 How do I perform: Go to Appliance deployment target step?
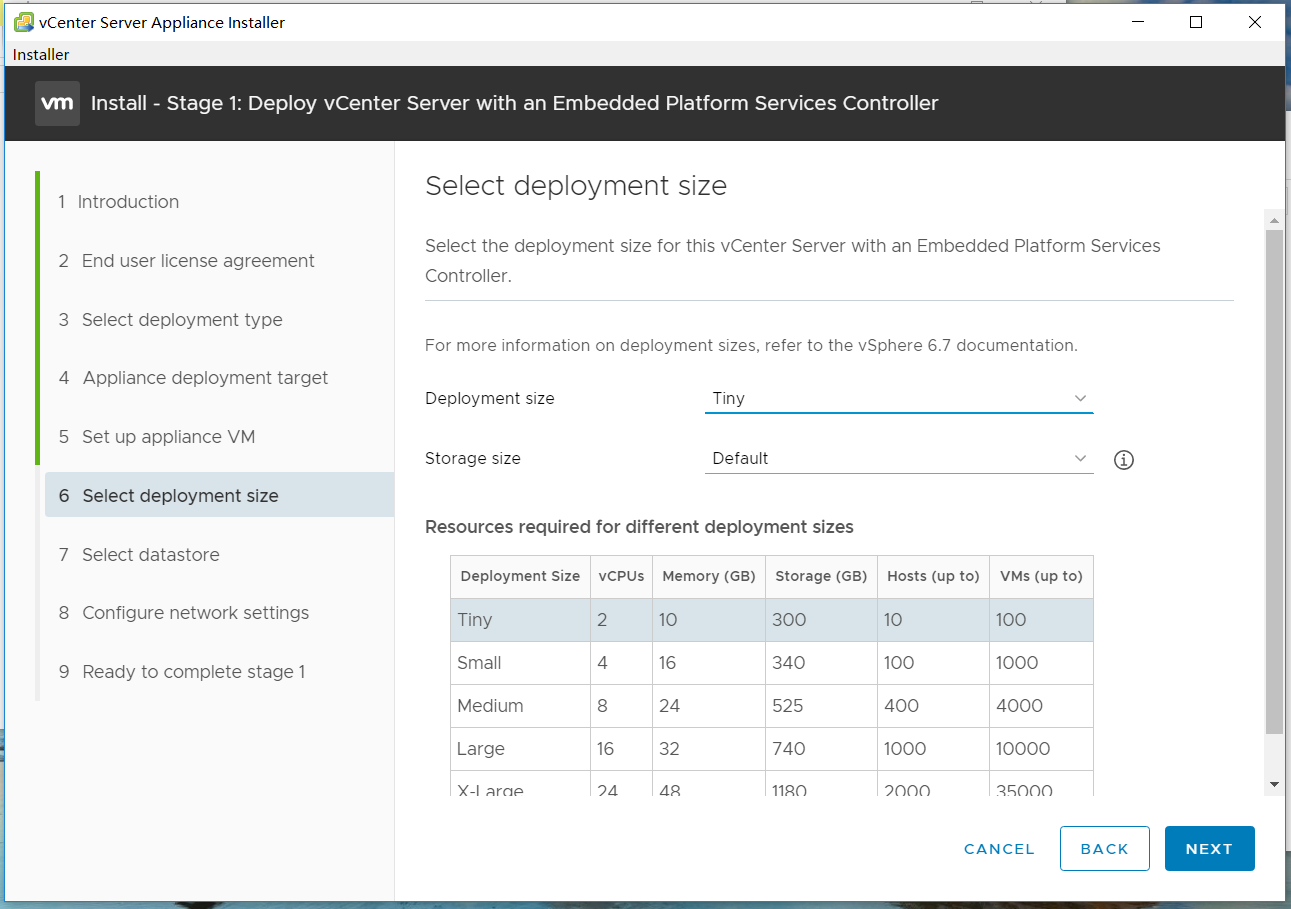point(193,378)
